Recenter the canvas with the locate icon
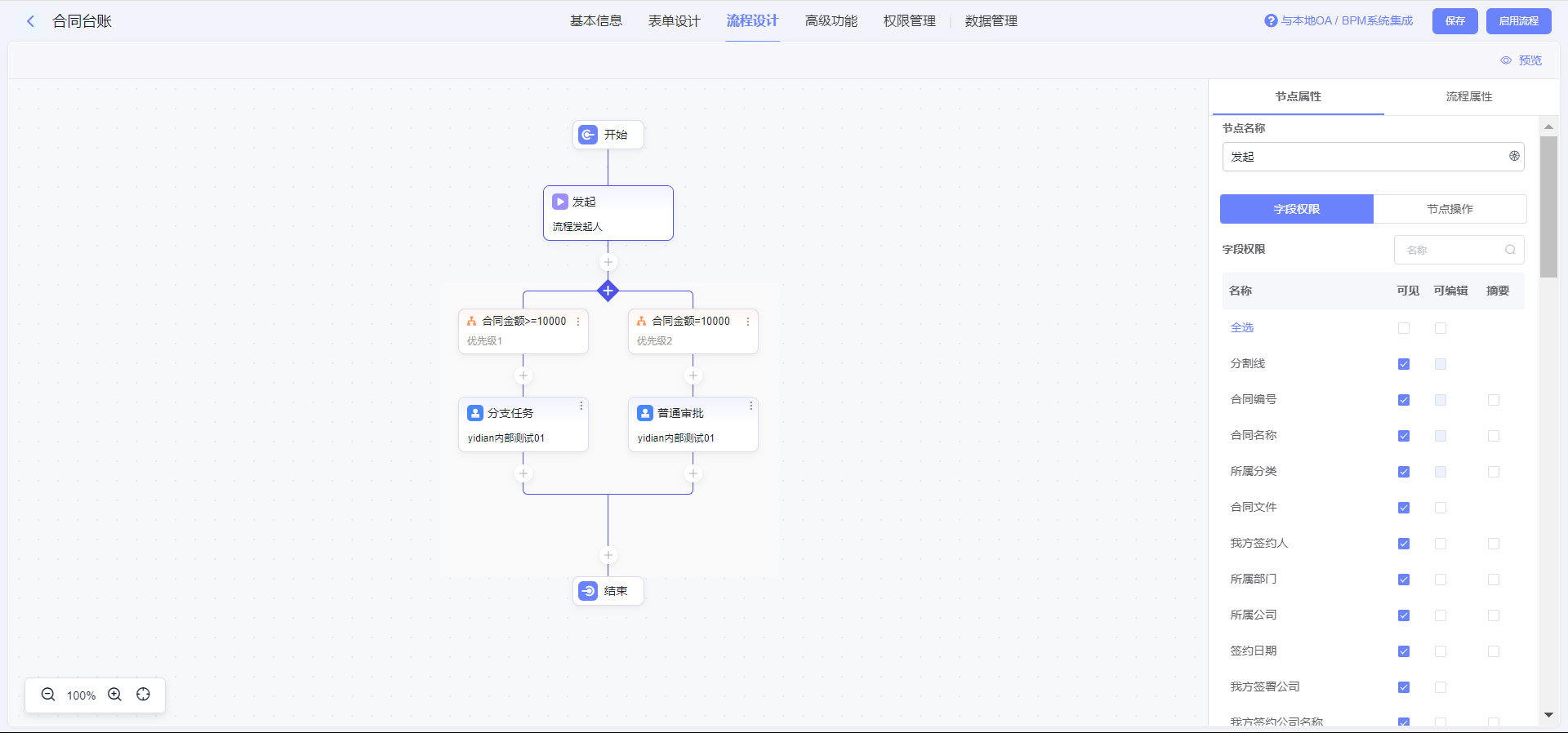Screen dimensions: 1568x733 click(144, 695)
